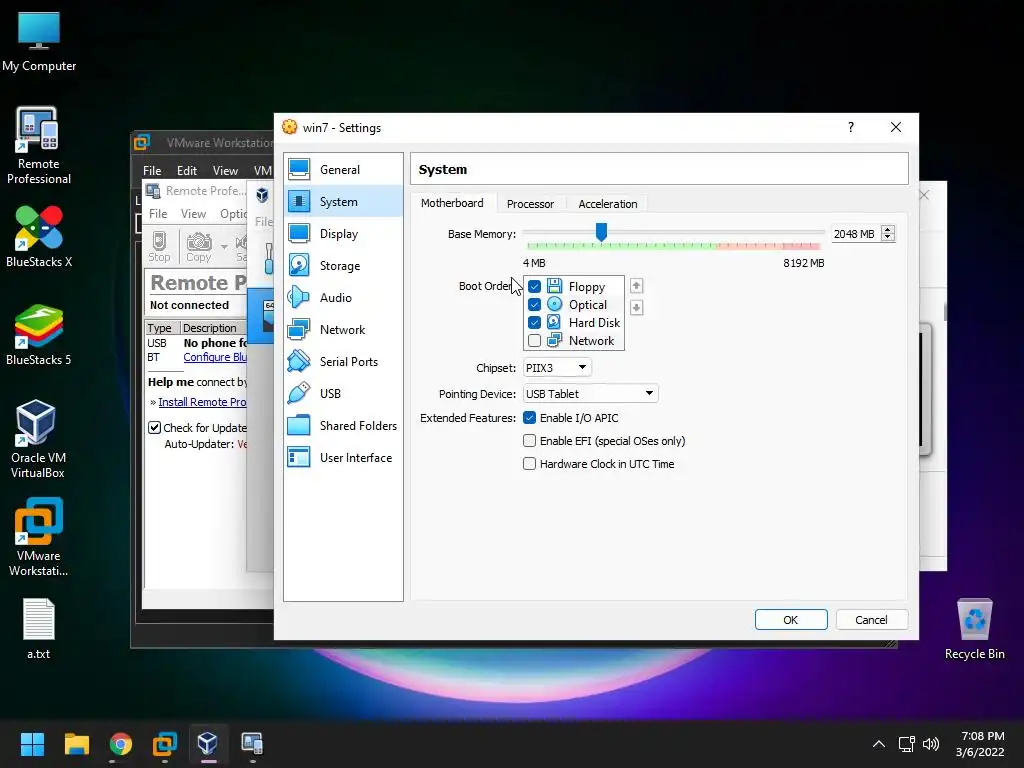
Task: Enable Network boot checkbox
Action: click(x=534, y=340)
